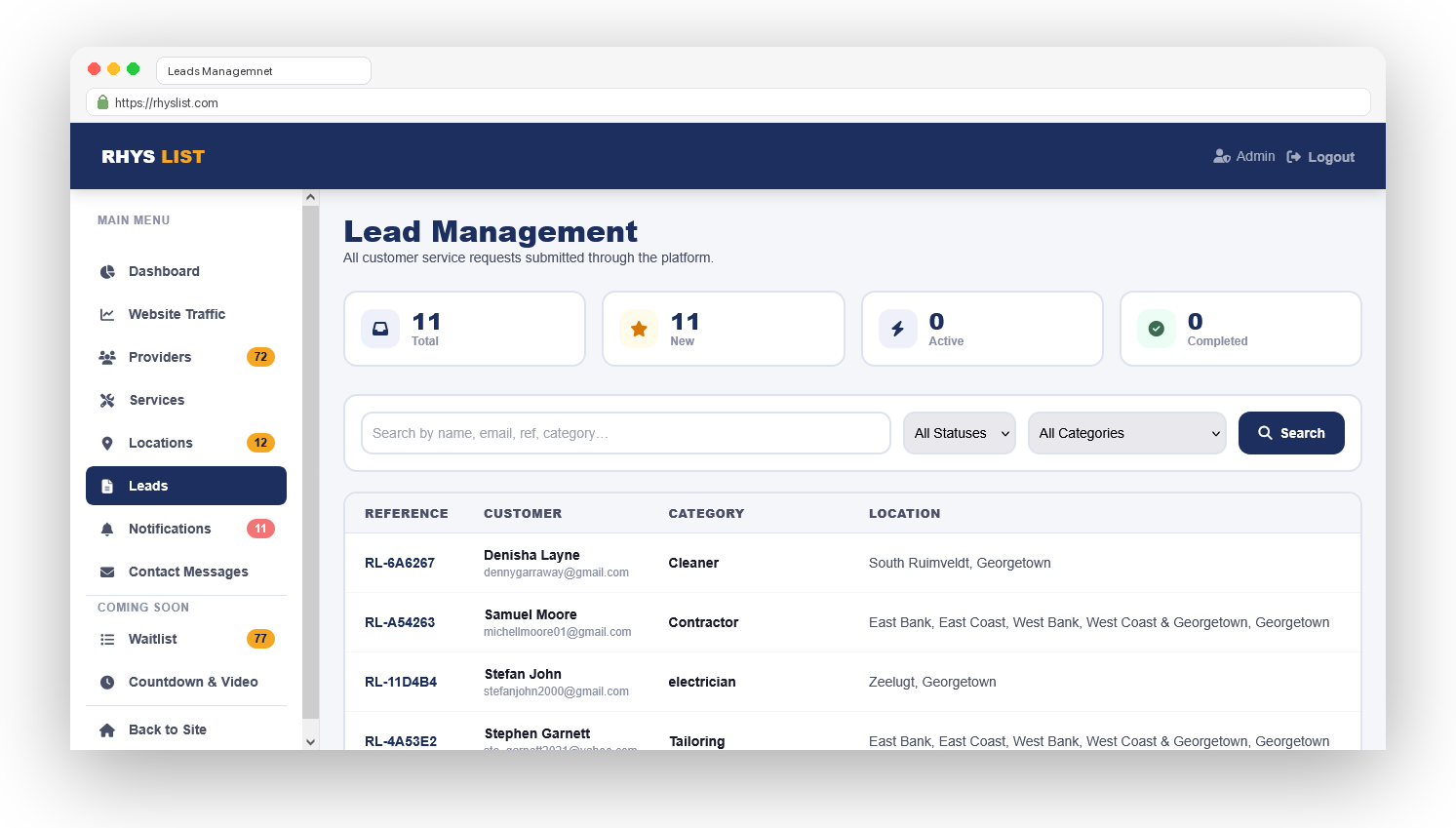Screen dimensions: 1456x828
Task: Click the Back to Site home icon
Action: (107, 730)
